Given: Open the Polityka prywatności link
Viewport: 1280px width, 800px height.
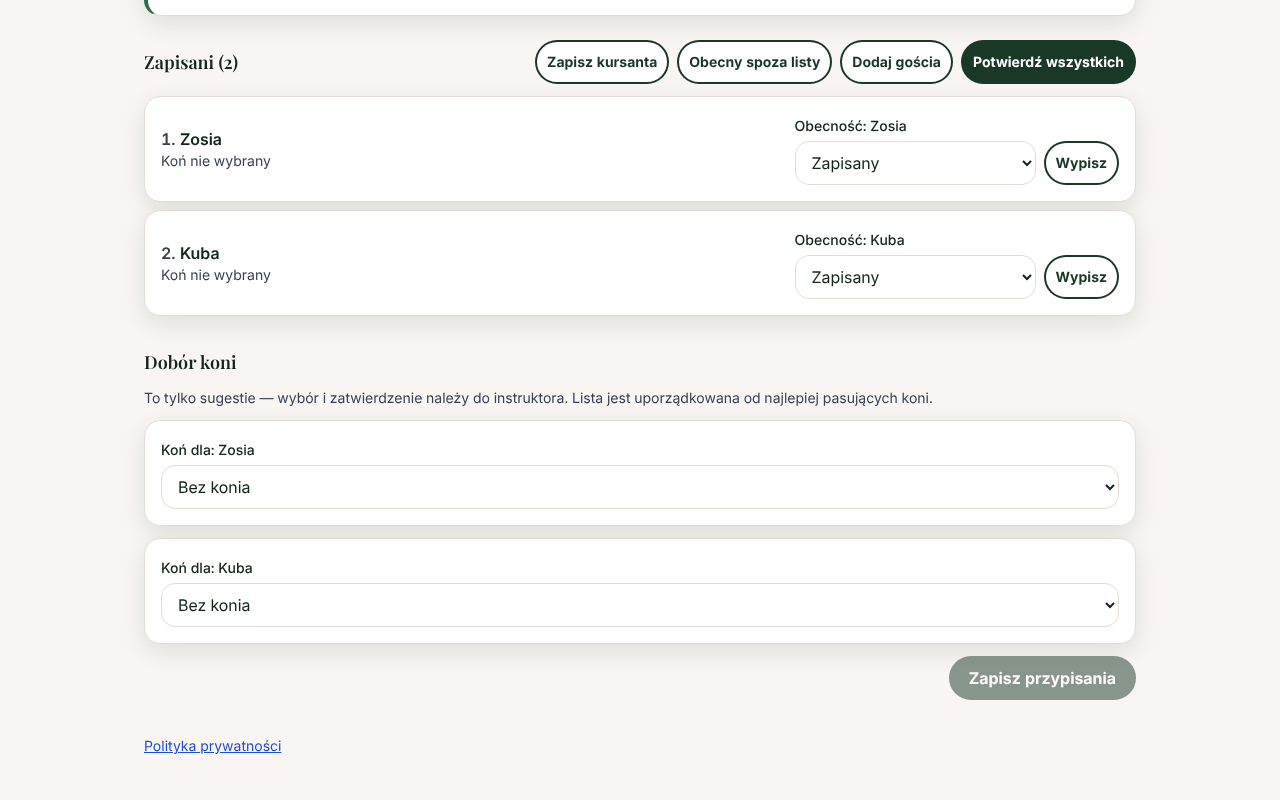Looking at the screenshot, I should (x=213, y=746).
